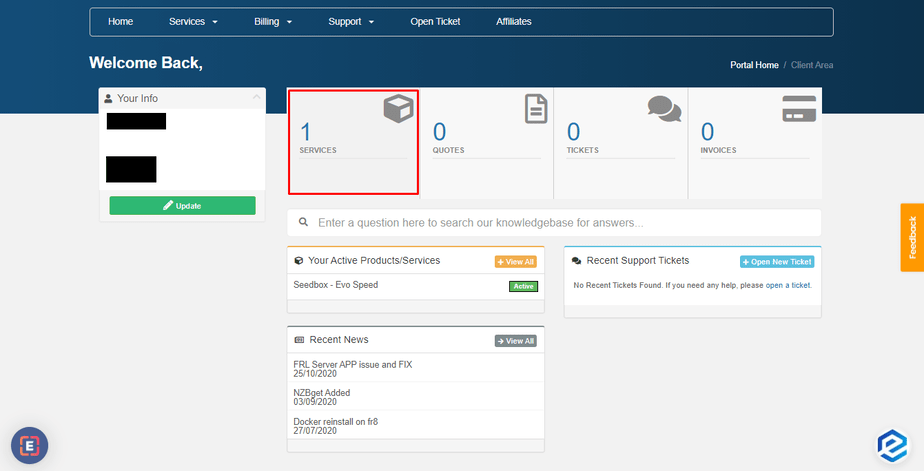Click the Open New Ticket button

(777, 262)
